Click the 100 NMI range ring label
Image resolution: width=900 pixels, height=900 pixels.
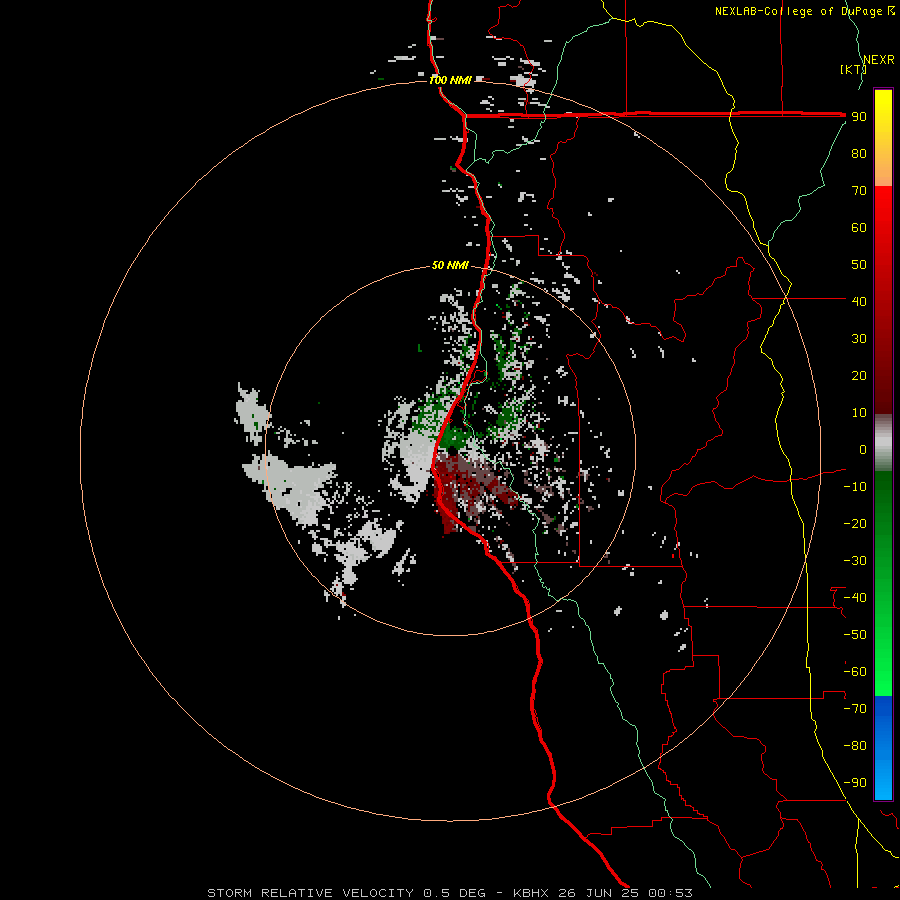(x=451, y=80)
